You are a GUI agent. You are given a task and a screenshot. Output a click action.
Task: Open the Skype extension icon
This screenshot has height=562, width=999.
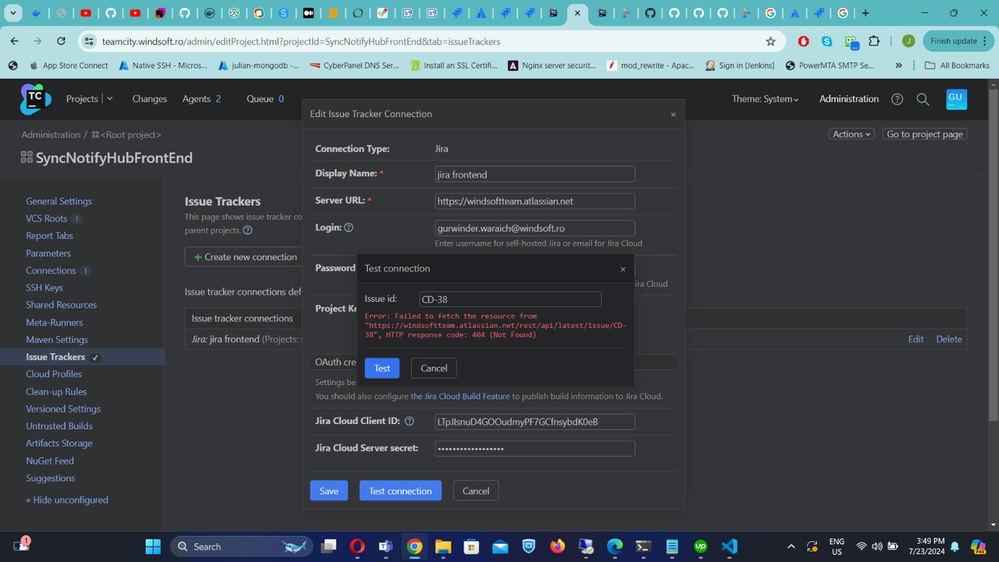click(x=827, y=41)
